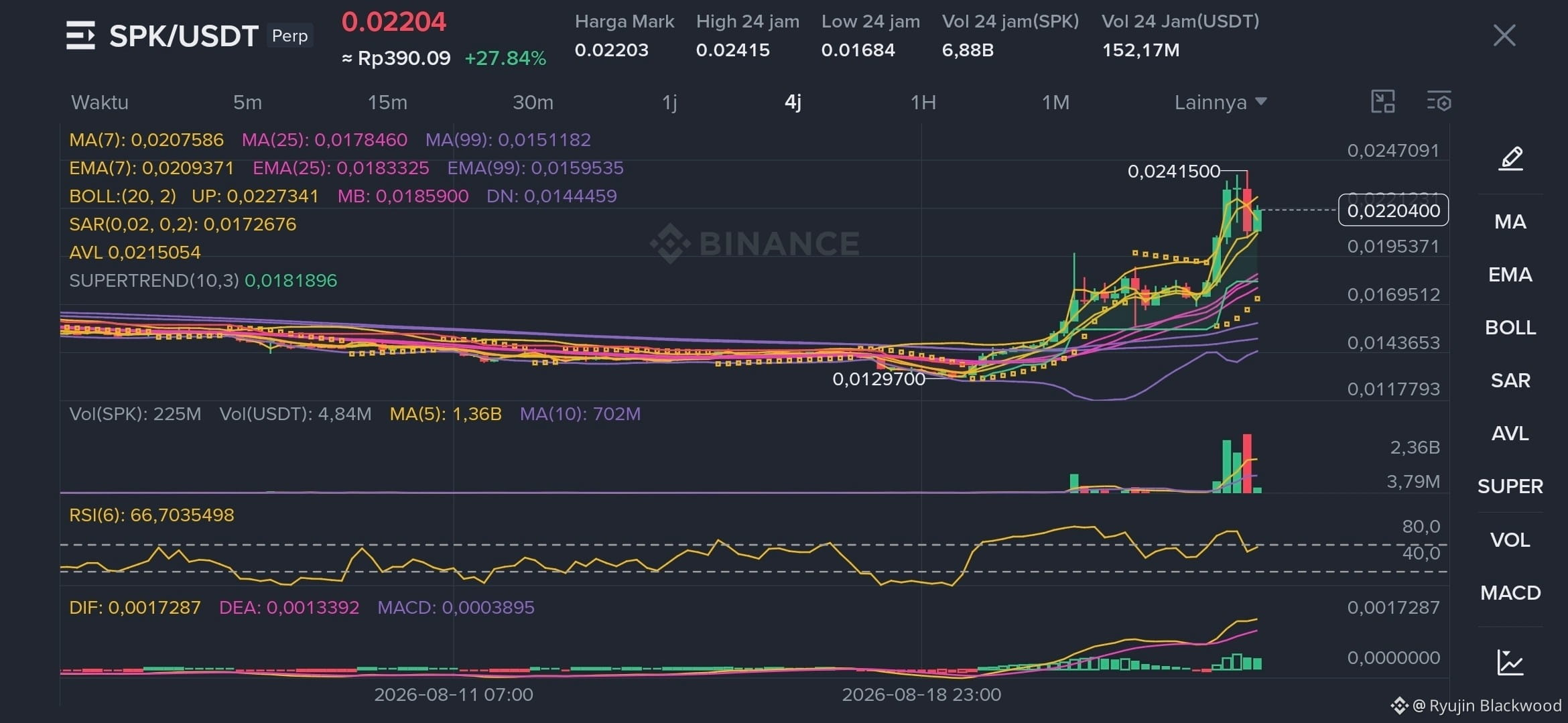1568x723 pixels.
Task: Tap the current price label 0,0220400
Action: click(1393, 210)
